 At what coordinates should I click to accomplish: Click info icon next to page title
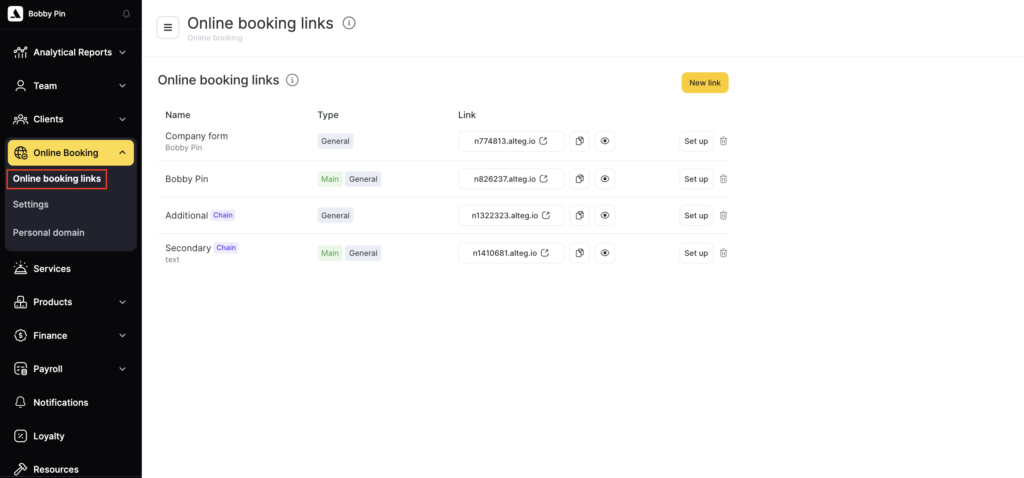[348, 23]
